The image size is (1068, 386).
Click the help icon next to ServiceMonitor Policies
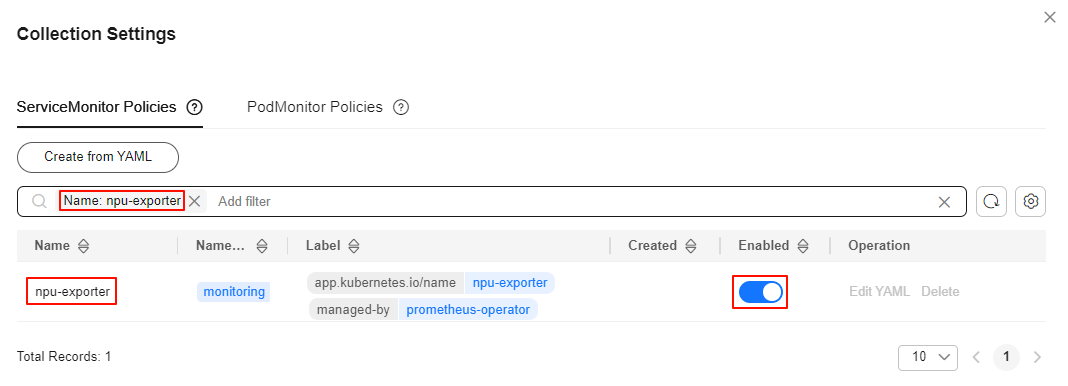[x=195, y=108]
